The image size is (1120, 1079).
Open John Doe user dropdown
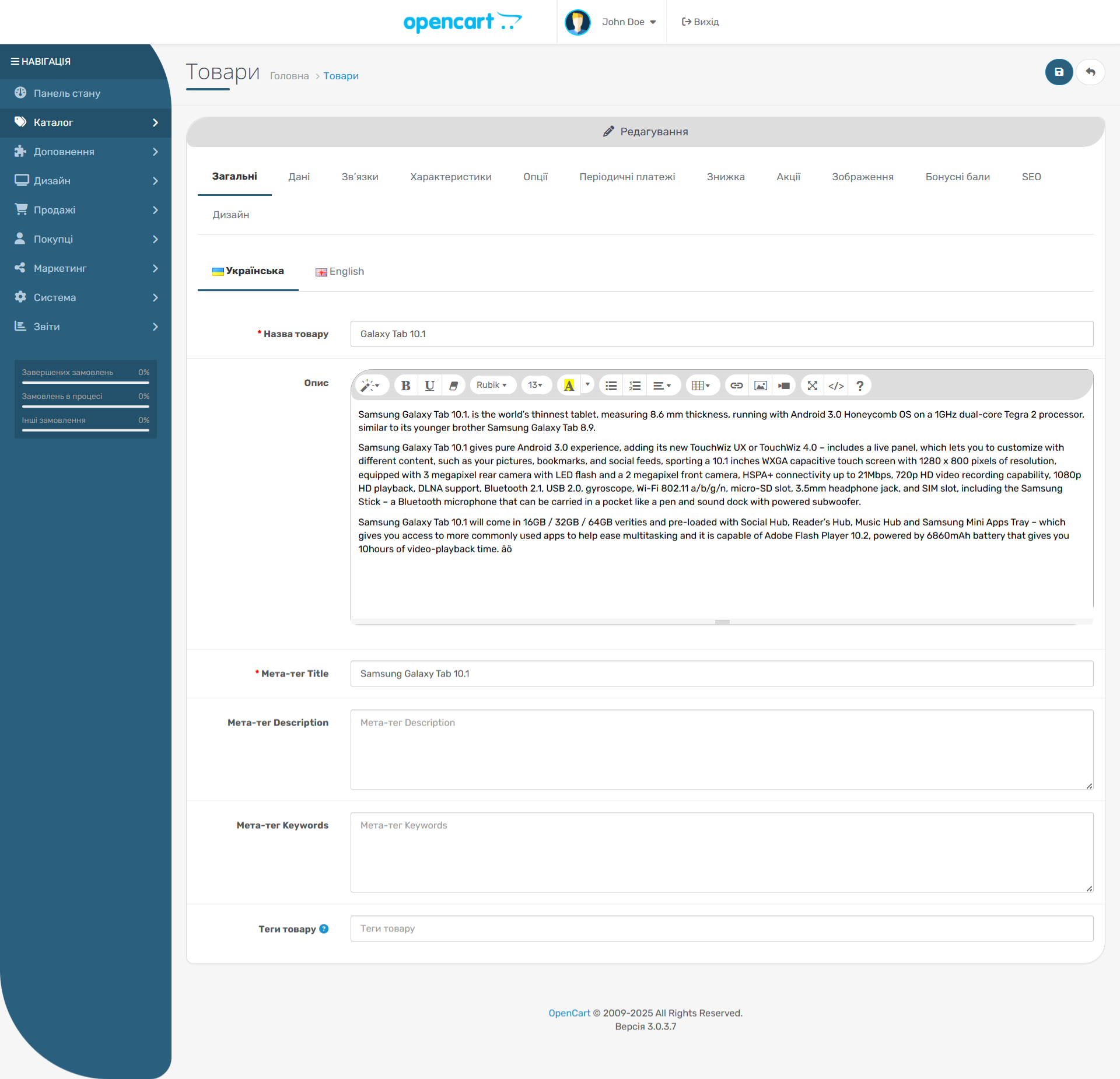coord(611,22)
